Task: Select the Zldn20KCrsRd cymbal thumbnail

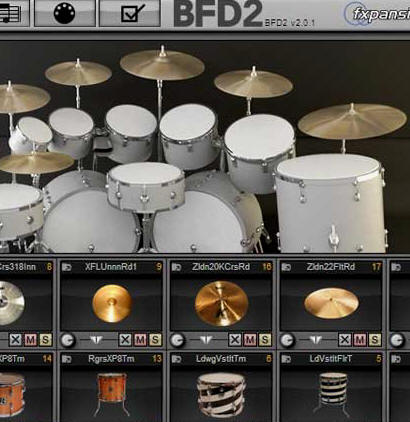Action: click(x=221, y=304)
